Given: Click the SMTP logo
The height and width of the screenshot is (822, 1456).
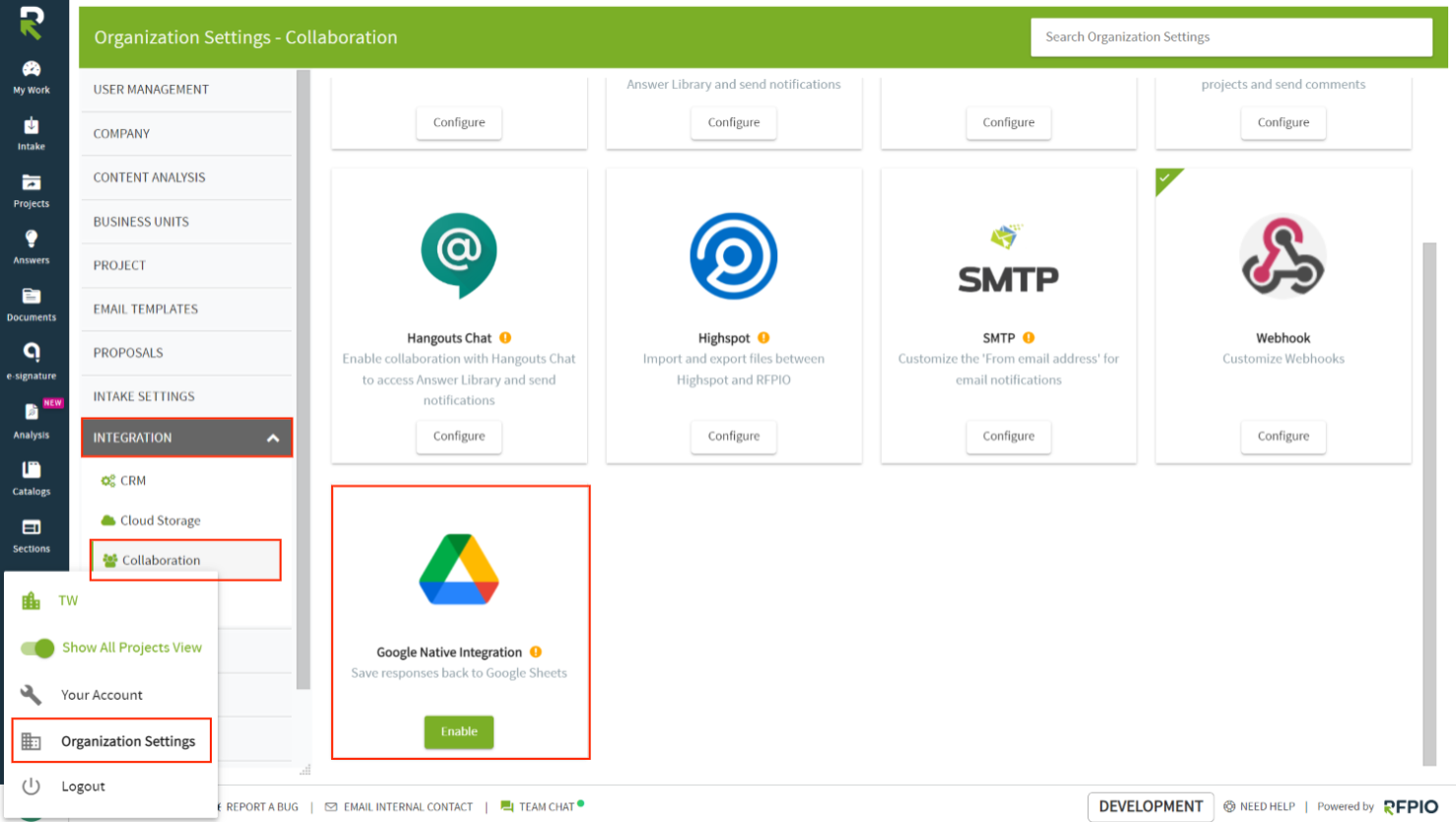Looking at the screenshot, I should pos(1009,259).
